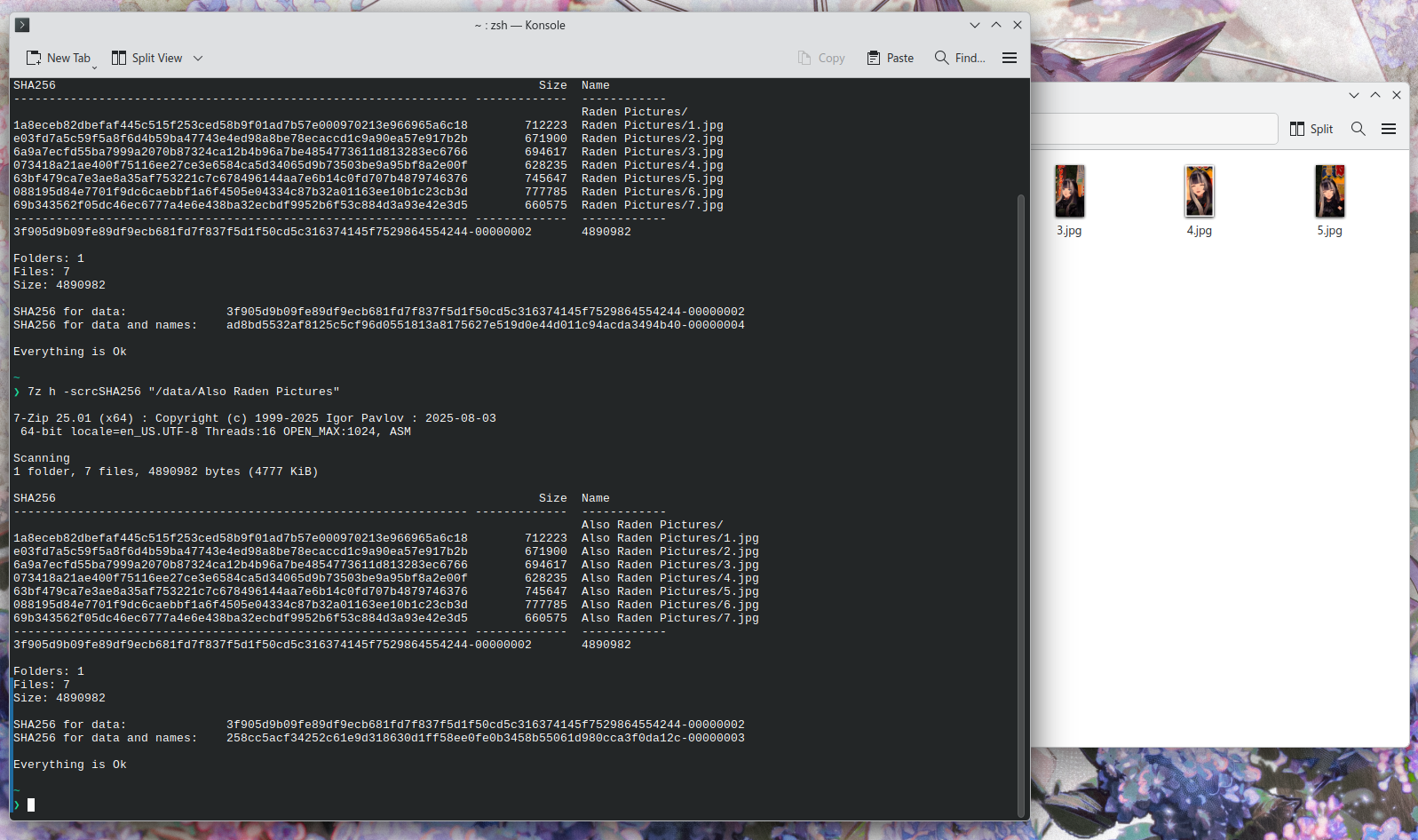Click '1 folder, 7 files, 4890982 bytes' line
1418x840 pixels.
[x=166, y=472]
